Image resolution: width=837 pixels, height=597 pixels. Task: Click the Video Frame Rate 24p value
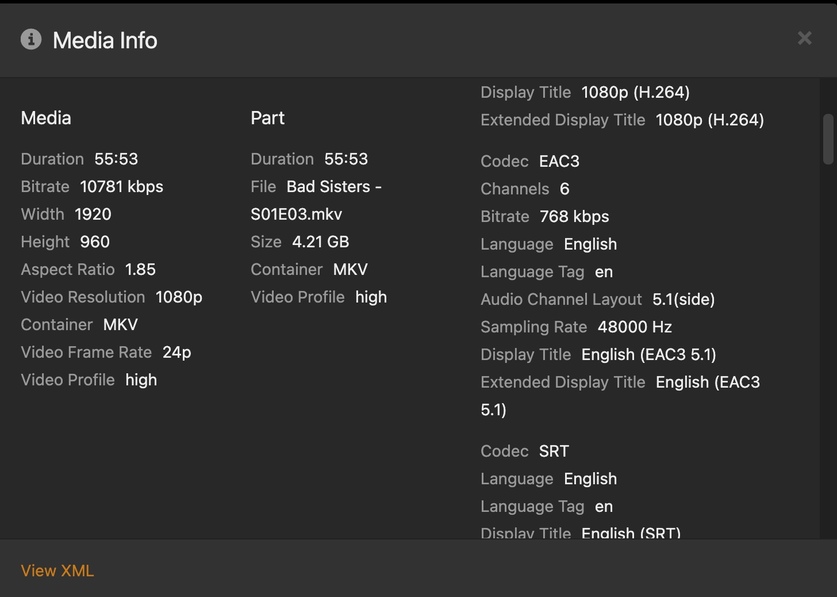tap(177, 352)
